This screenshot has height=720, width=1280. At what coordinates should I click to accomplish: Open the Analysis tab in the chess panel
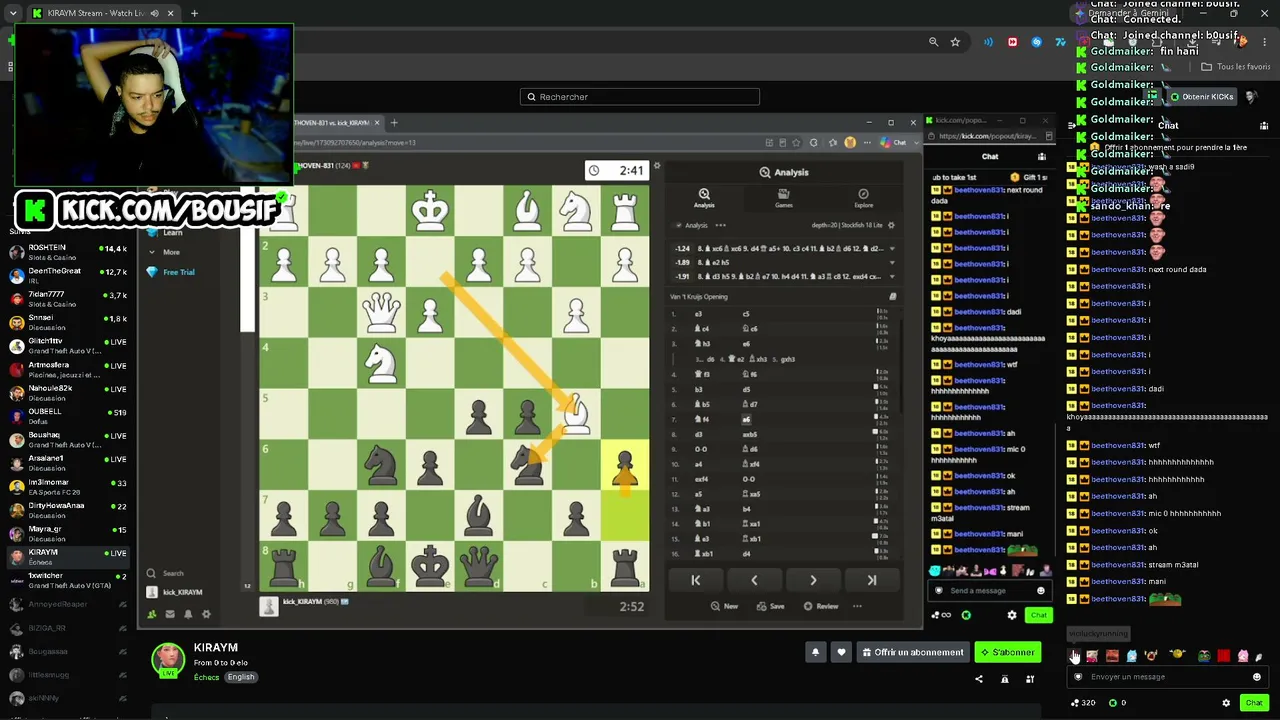coord(704,198)
